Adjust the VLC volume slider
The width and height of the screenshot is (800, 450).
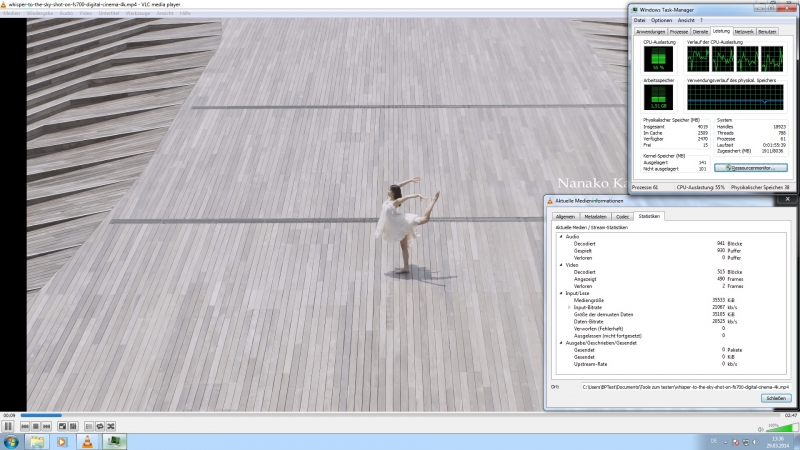pos(782,428)
